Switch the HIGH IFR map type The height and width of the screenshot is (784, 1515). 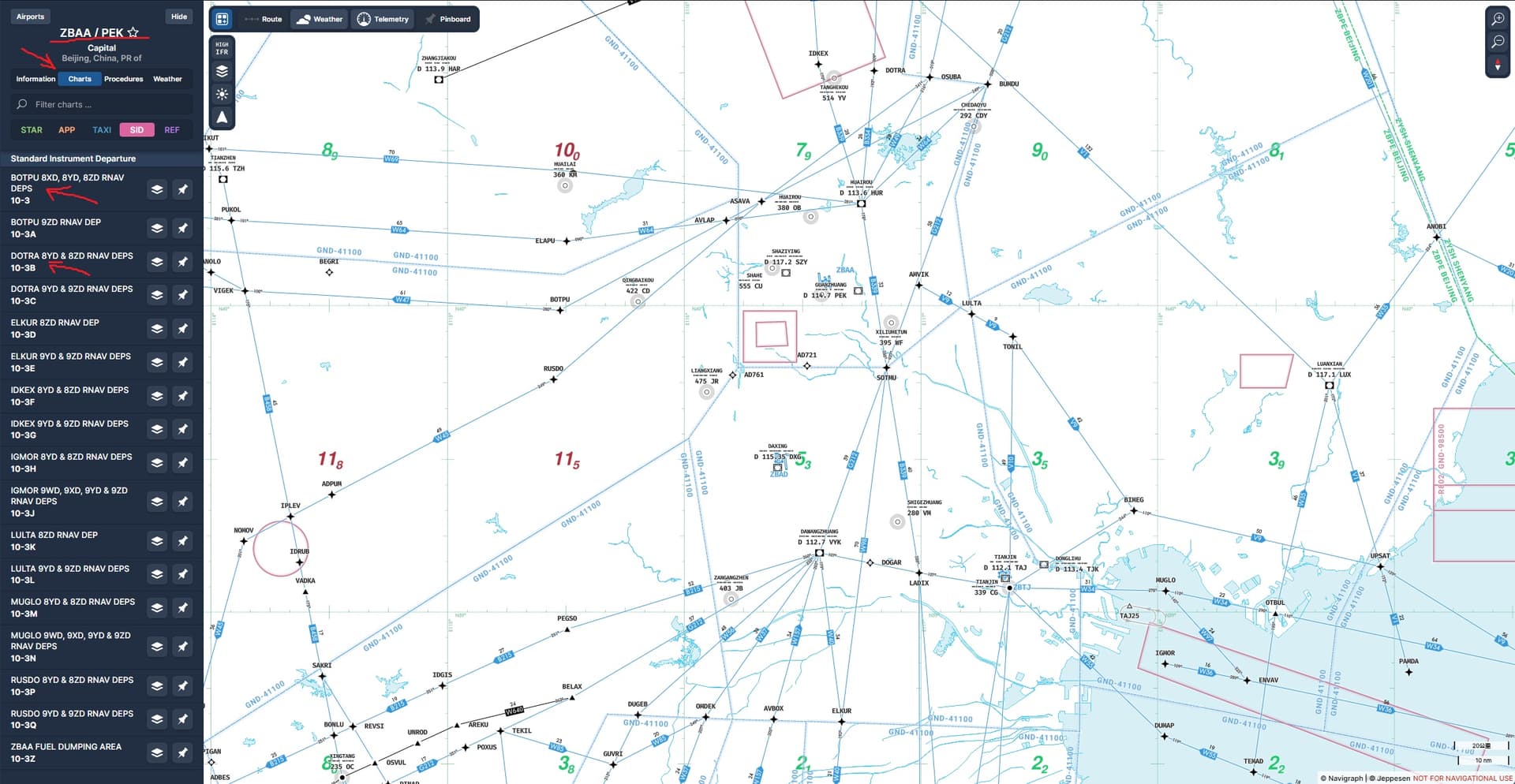click(223, 48)
